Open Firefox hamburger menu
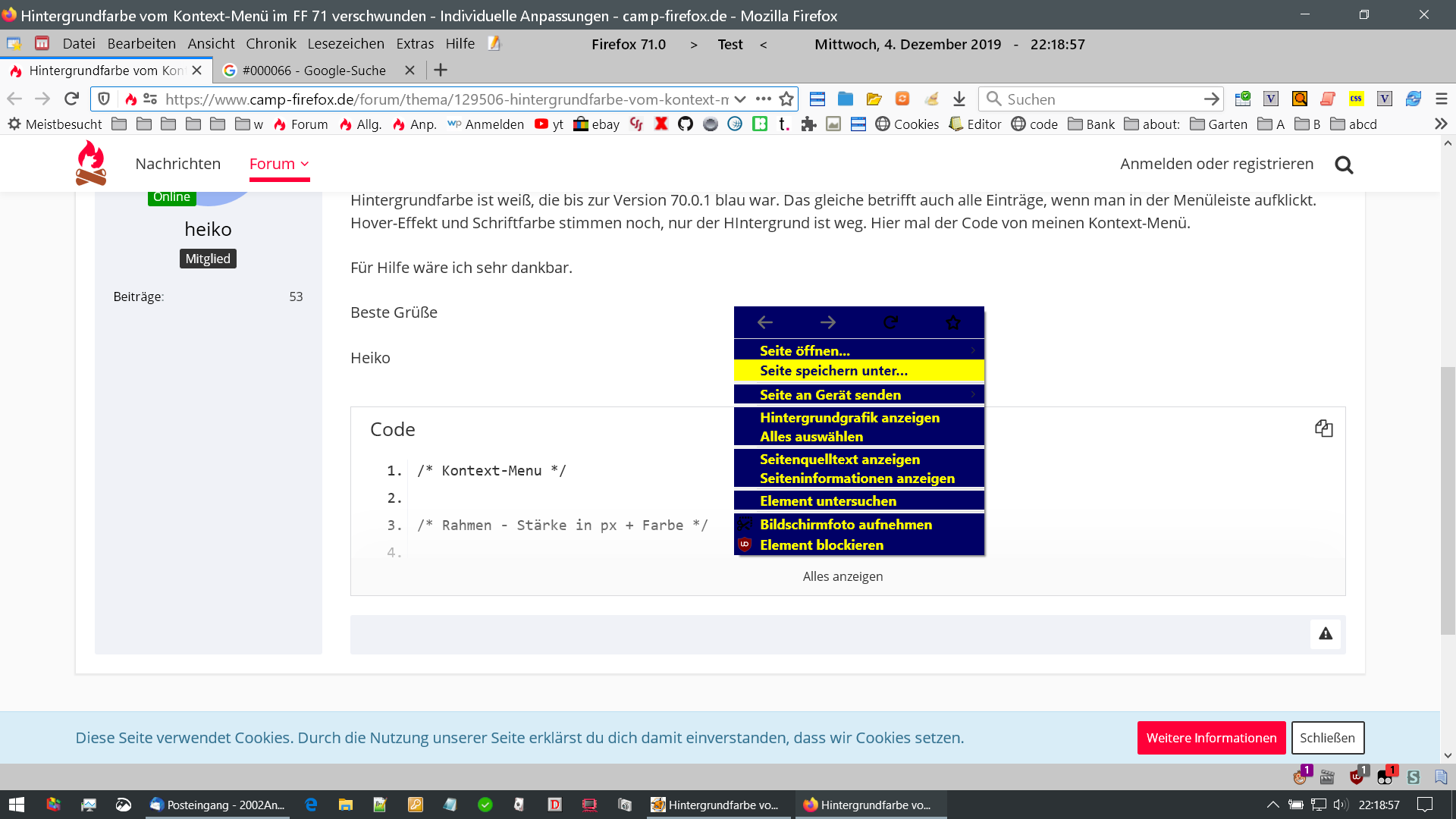 coord(1442,99)
